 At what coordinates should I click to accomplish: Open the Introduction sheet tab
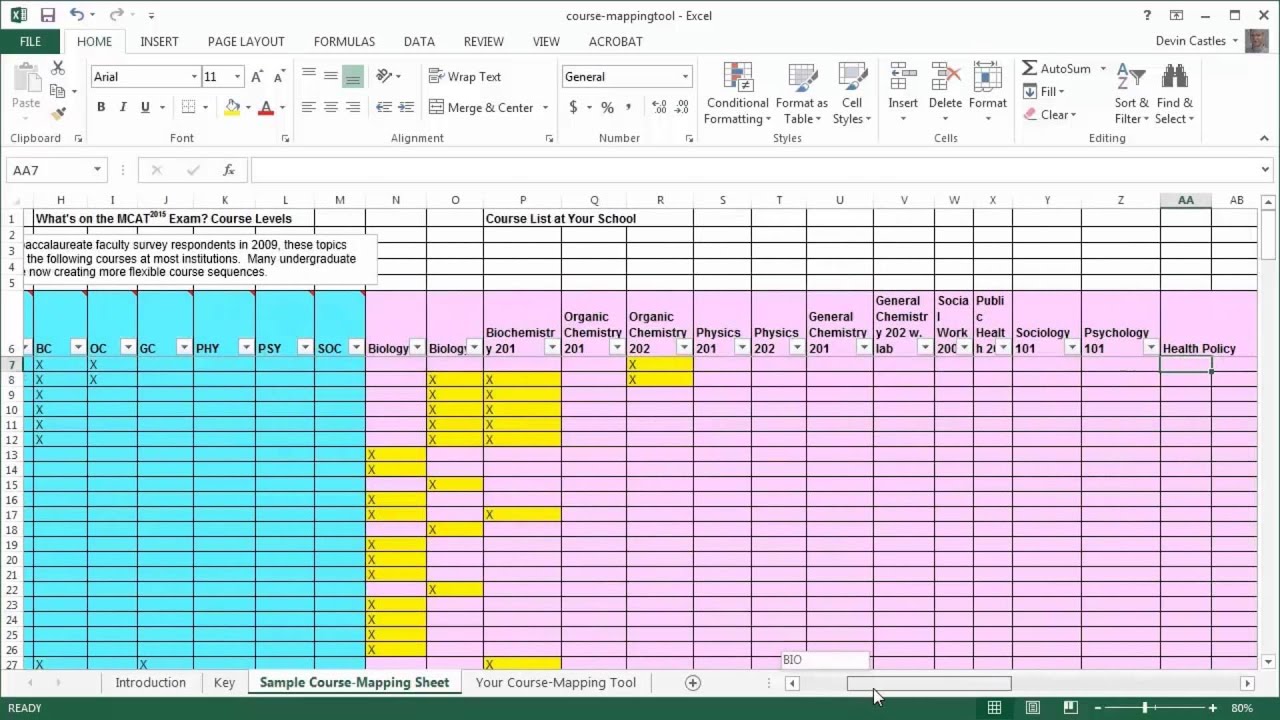click(150, 682)
